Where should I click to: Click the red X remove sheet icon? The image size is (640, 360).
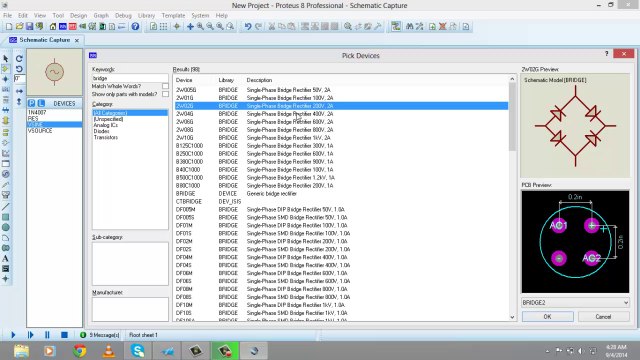point(442,27)
